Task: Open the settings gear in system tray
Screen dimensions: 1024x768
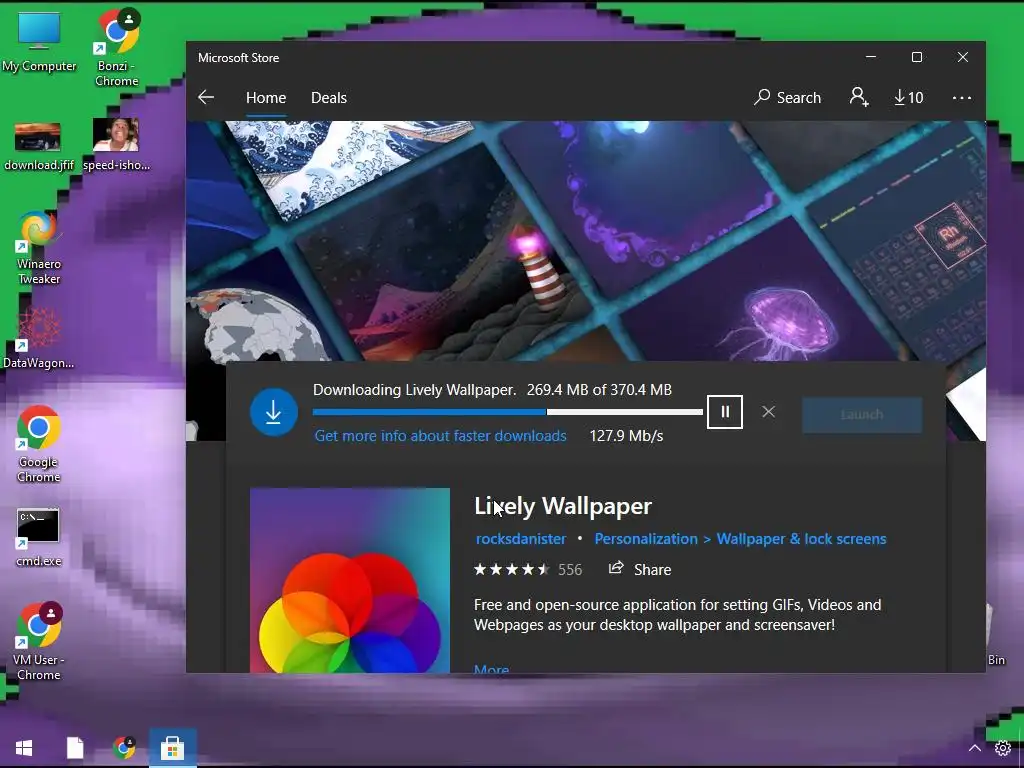Action: [1002, 748]
